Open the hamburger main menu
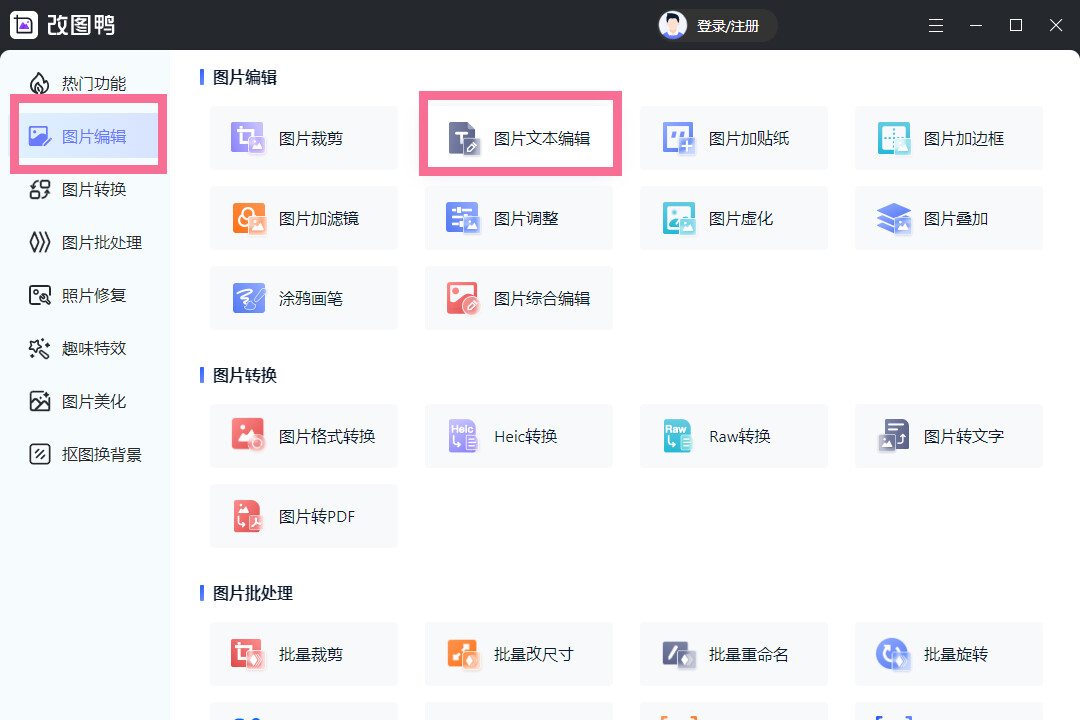This screenshot has height=720, width=1080. click(x=935, y=25)
